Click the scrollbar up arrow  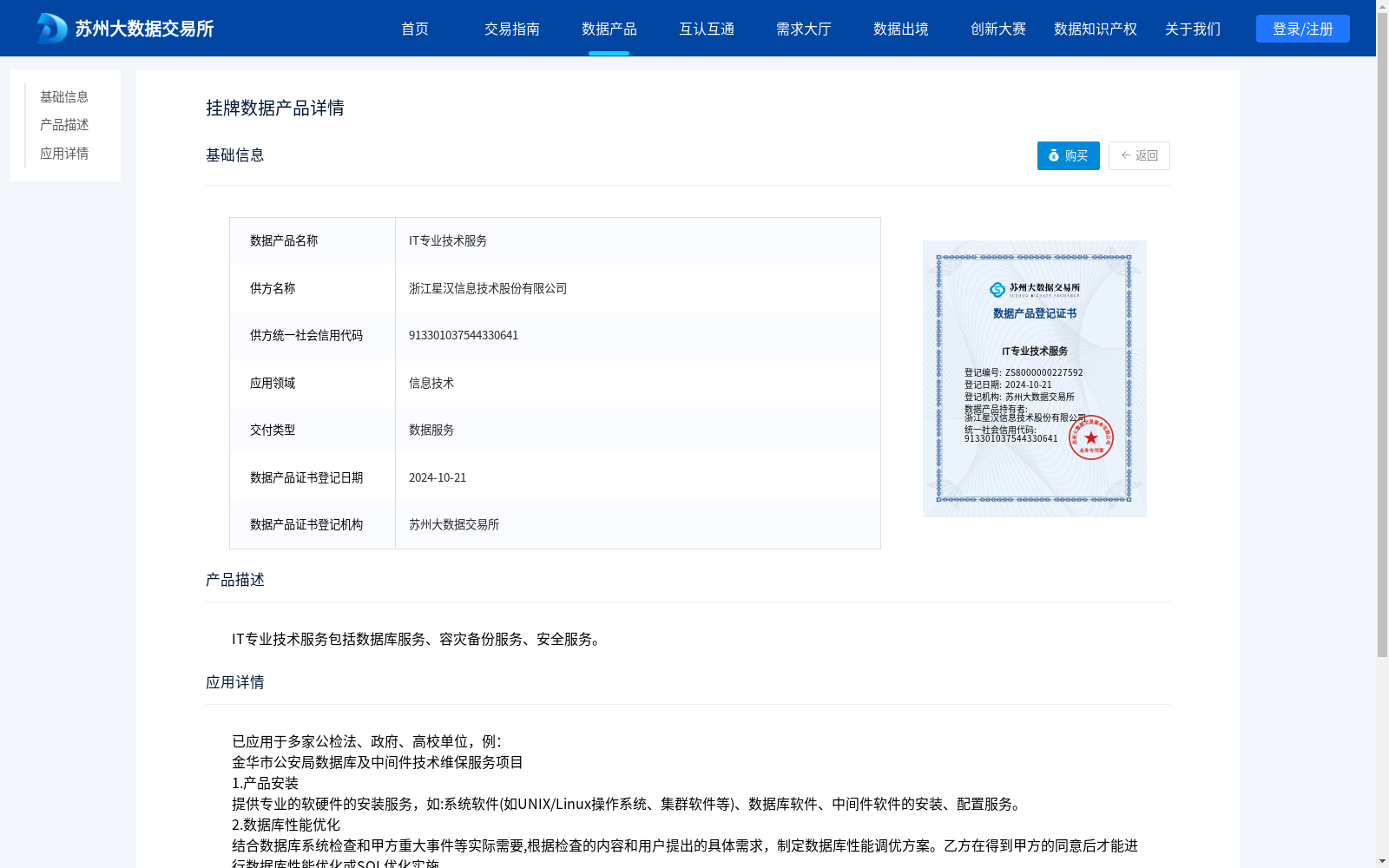click(1382, 6)
